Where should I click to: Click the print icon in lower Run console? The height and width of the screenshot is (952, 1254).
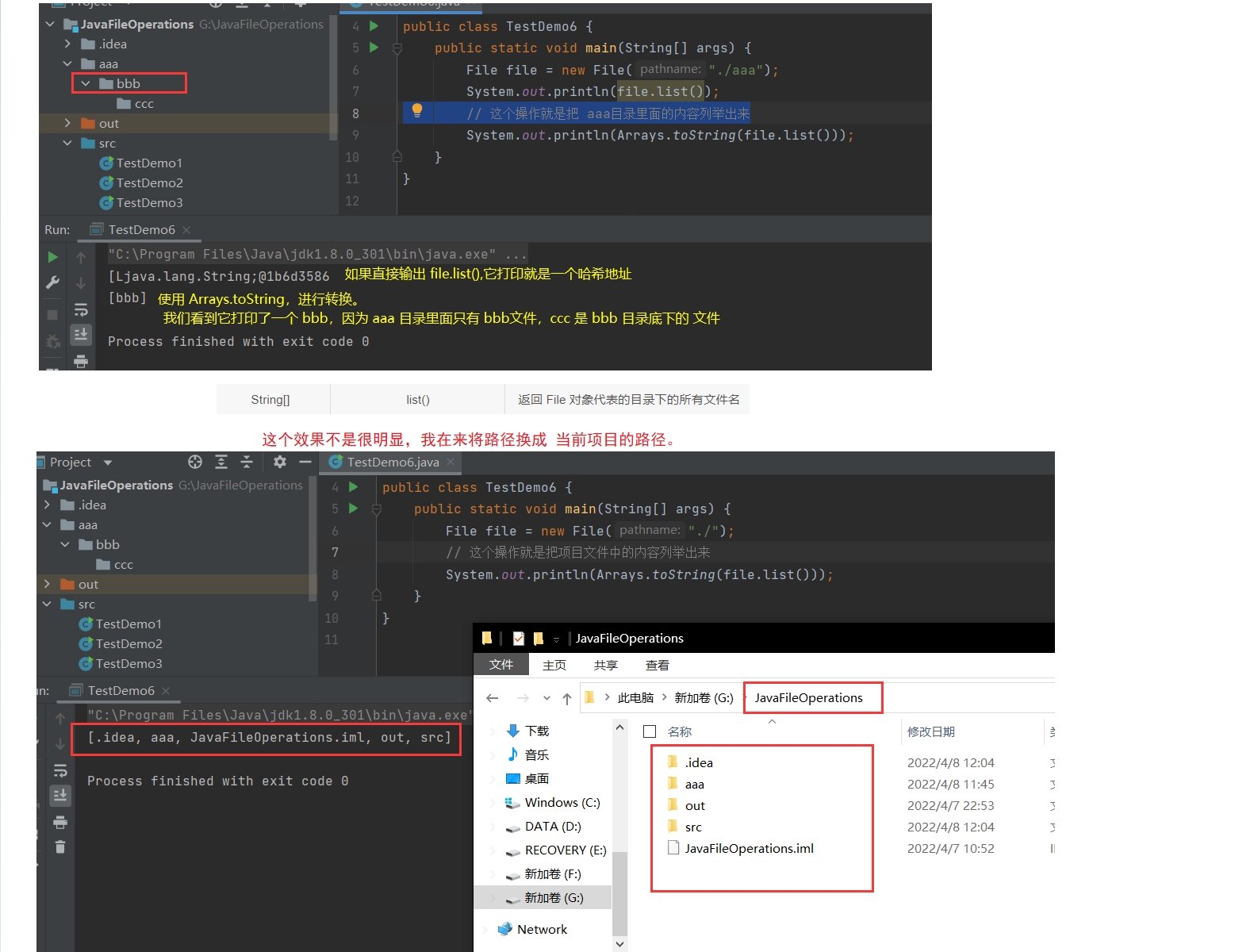pyautogui.click(x=60, y=822)
